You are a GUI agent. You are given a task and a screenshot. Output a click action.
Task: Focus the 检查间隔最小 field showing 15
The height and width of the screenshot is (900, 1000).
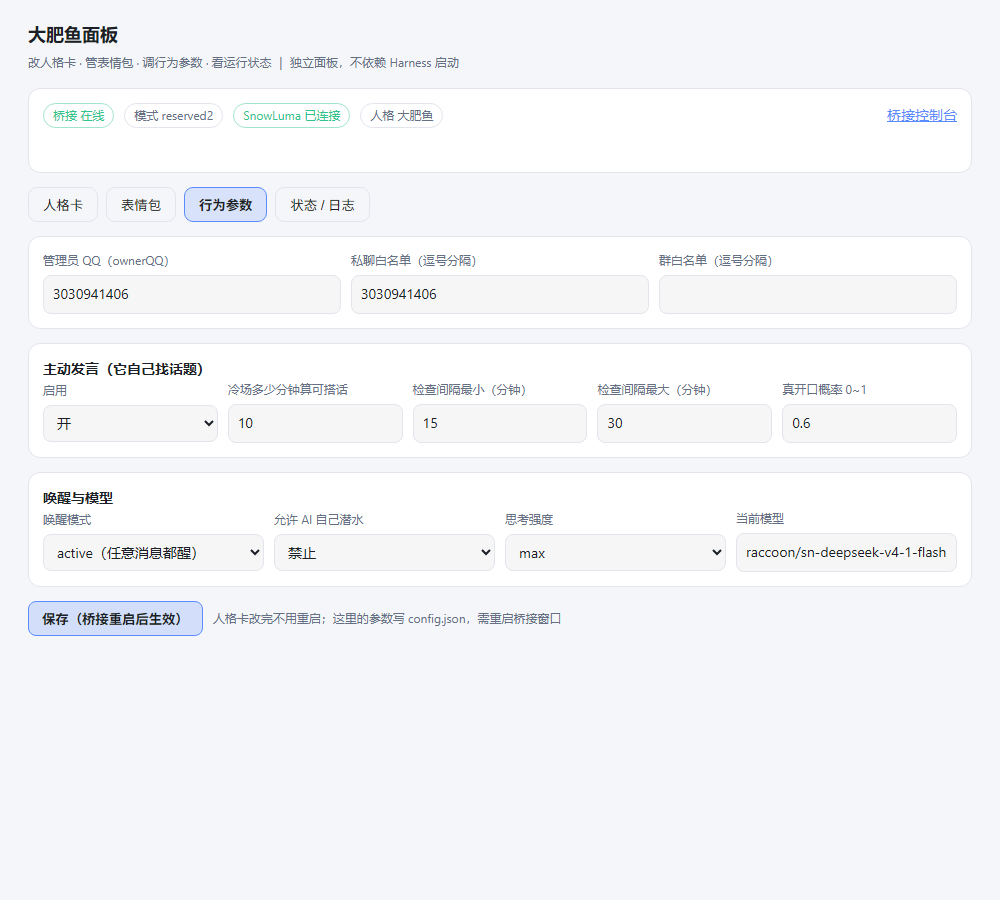[499, 424]
